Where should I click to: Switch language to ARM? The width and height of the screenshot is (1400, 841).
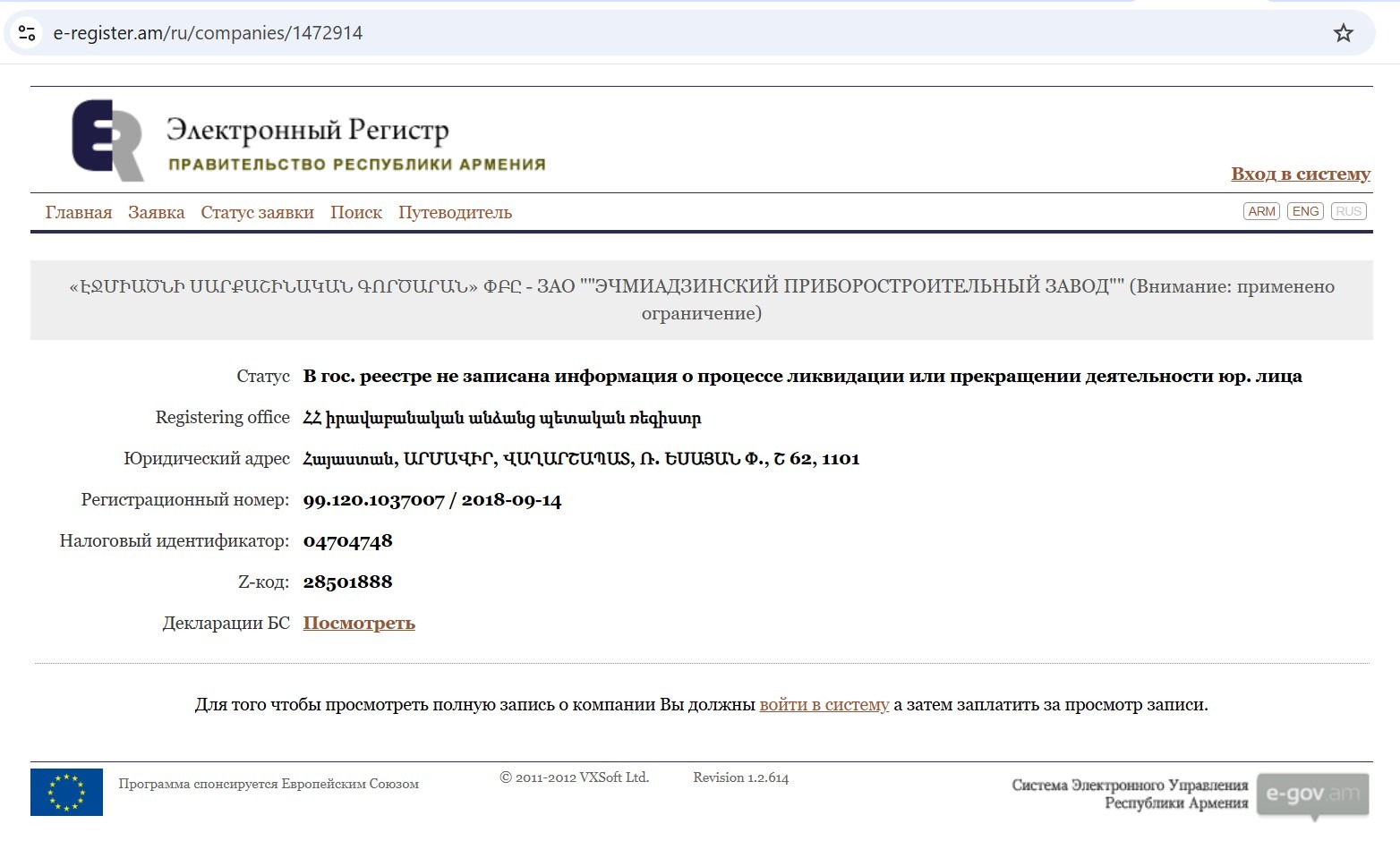[1261, 211]
